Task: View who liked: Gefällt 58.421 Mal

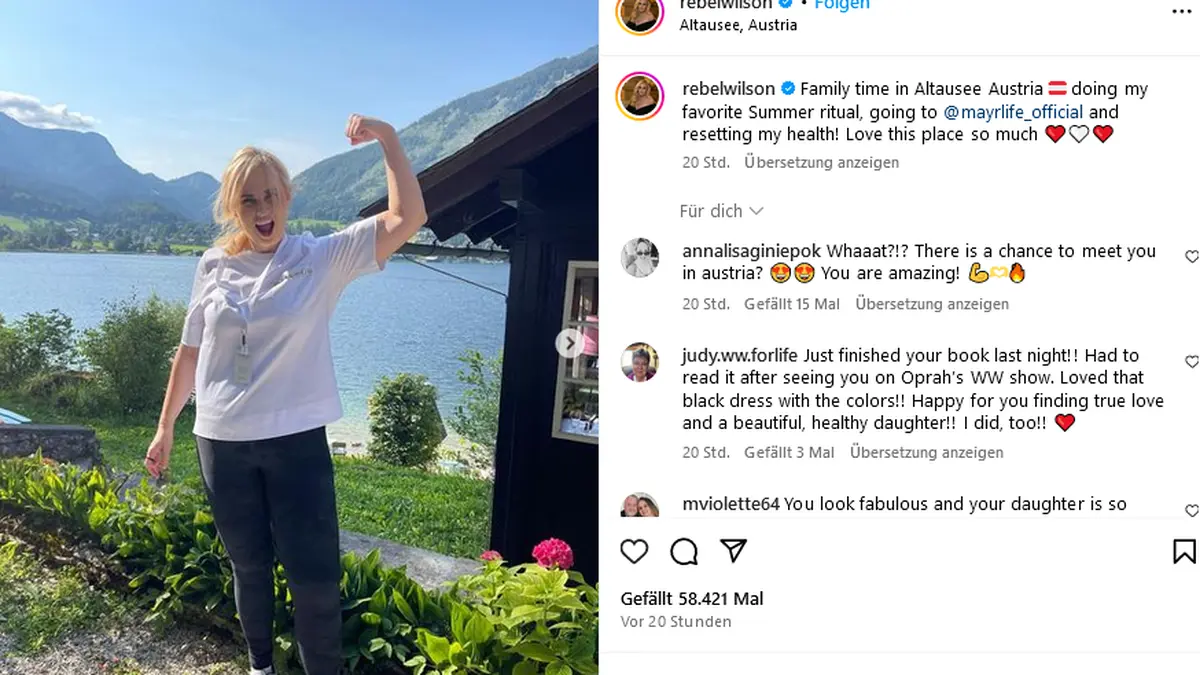Action: [692, 599]
